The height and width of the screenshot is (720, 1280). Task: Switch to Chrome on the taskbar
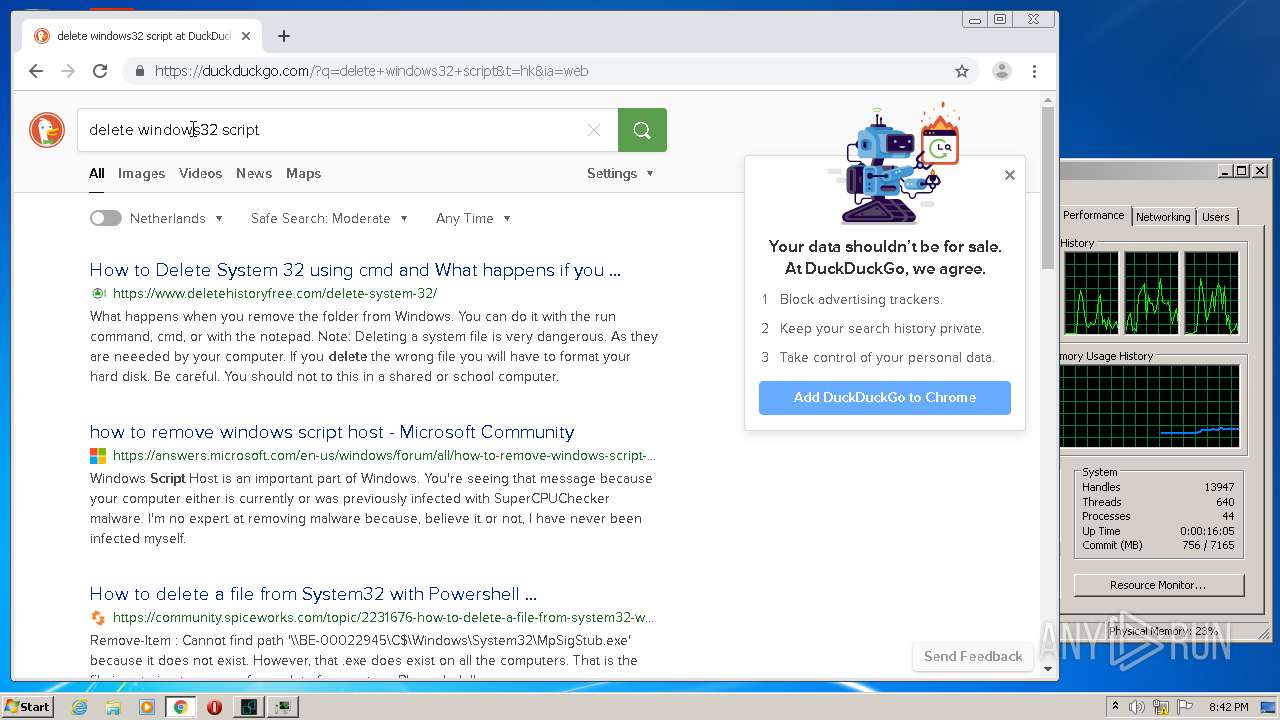180,707
